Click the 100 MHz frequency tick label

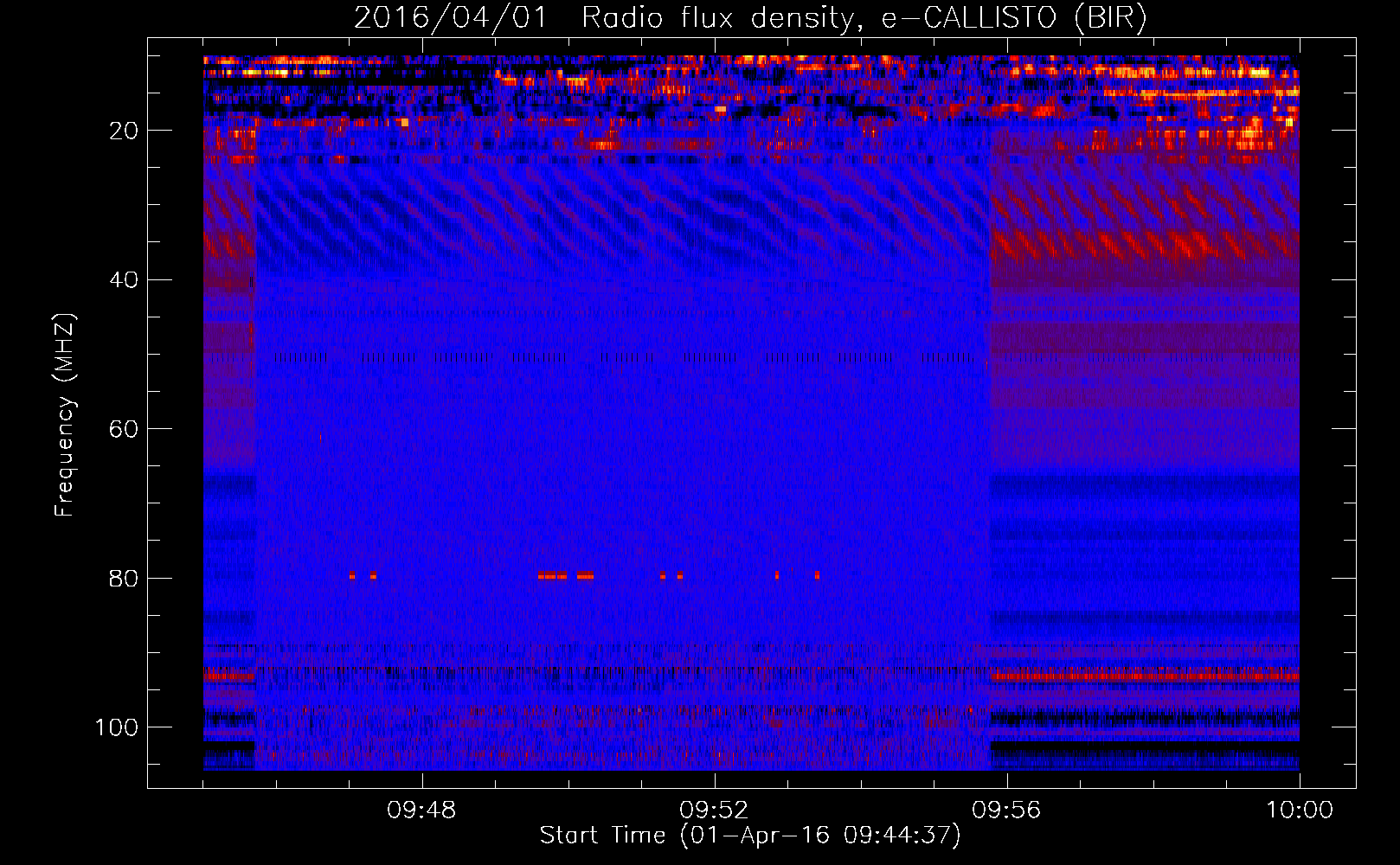click(117, 727)
